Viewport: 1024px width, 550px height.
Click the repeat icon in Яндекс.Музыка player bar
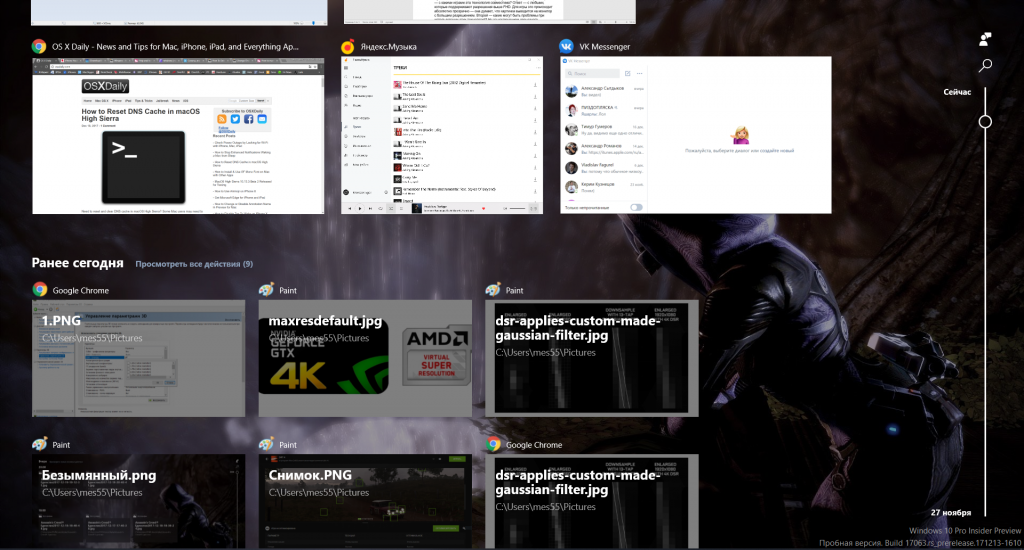click(381, 208)
